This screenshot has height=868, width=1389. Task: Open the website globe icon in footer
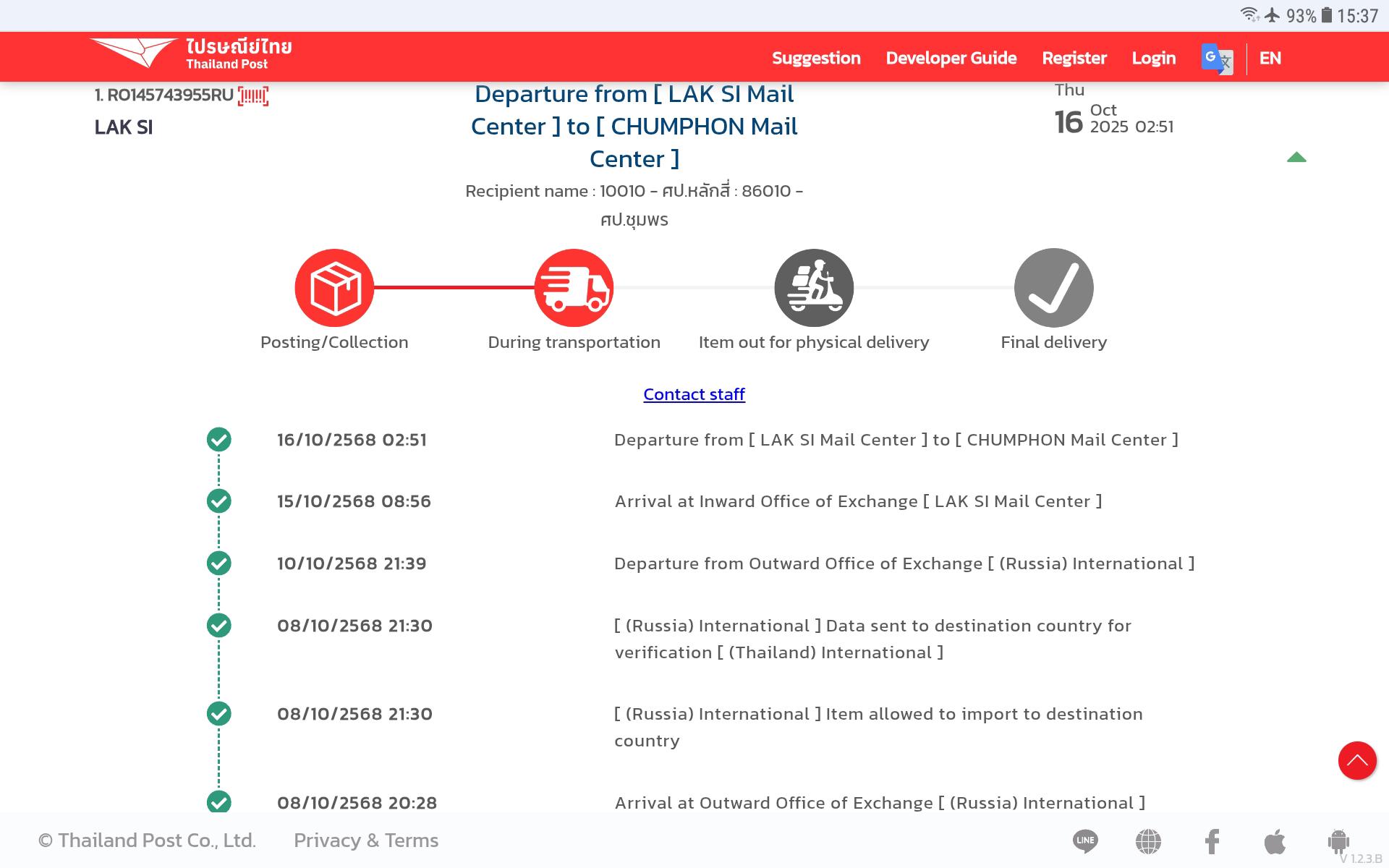pyautogui.click(x=1148, y=841)
